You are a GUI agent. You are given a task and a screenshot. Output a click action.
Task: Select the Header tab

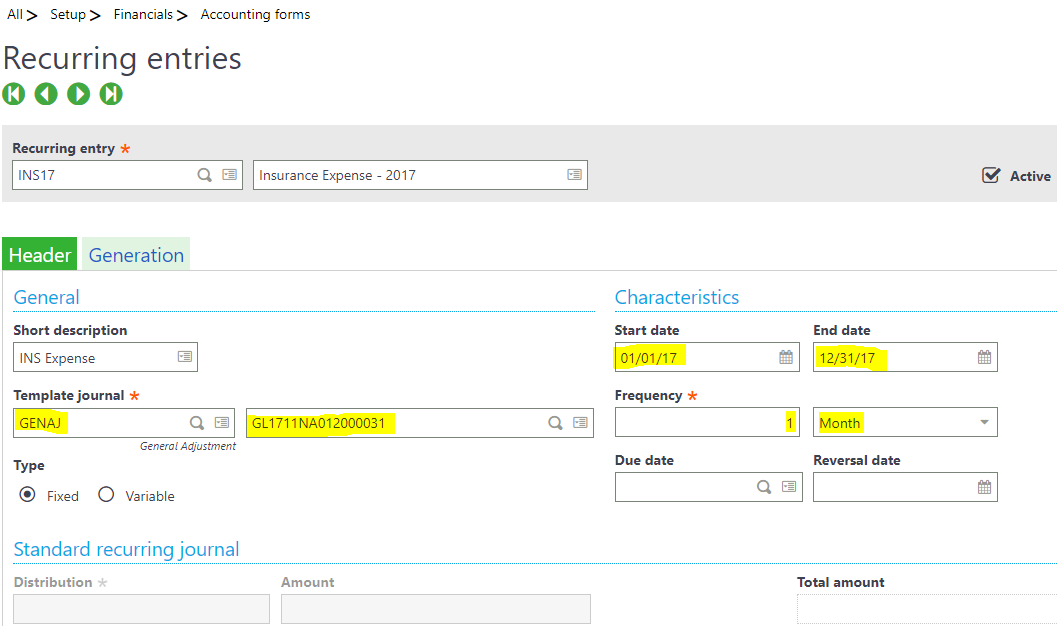point(39,254)
